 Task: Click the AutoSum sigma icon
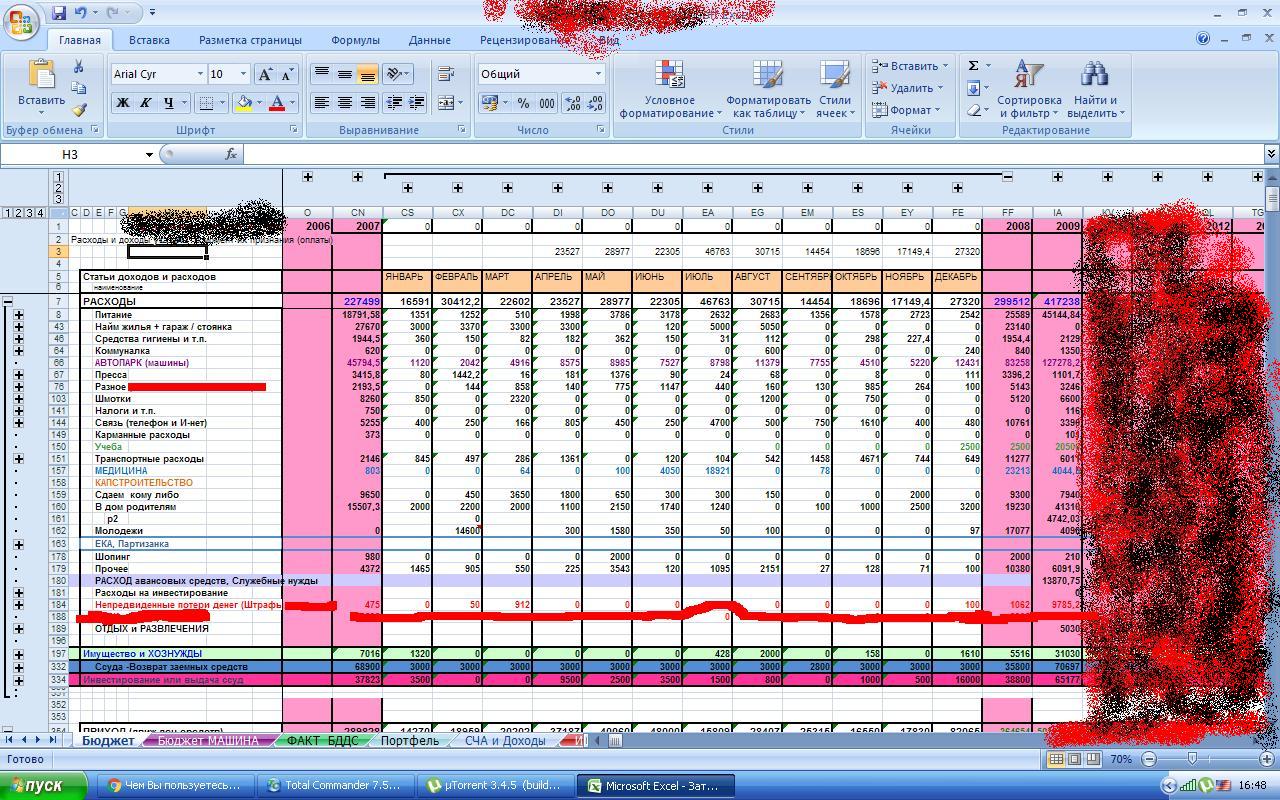(973, 66)
